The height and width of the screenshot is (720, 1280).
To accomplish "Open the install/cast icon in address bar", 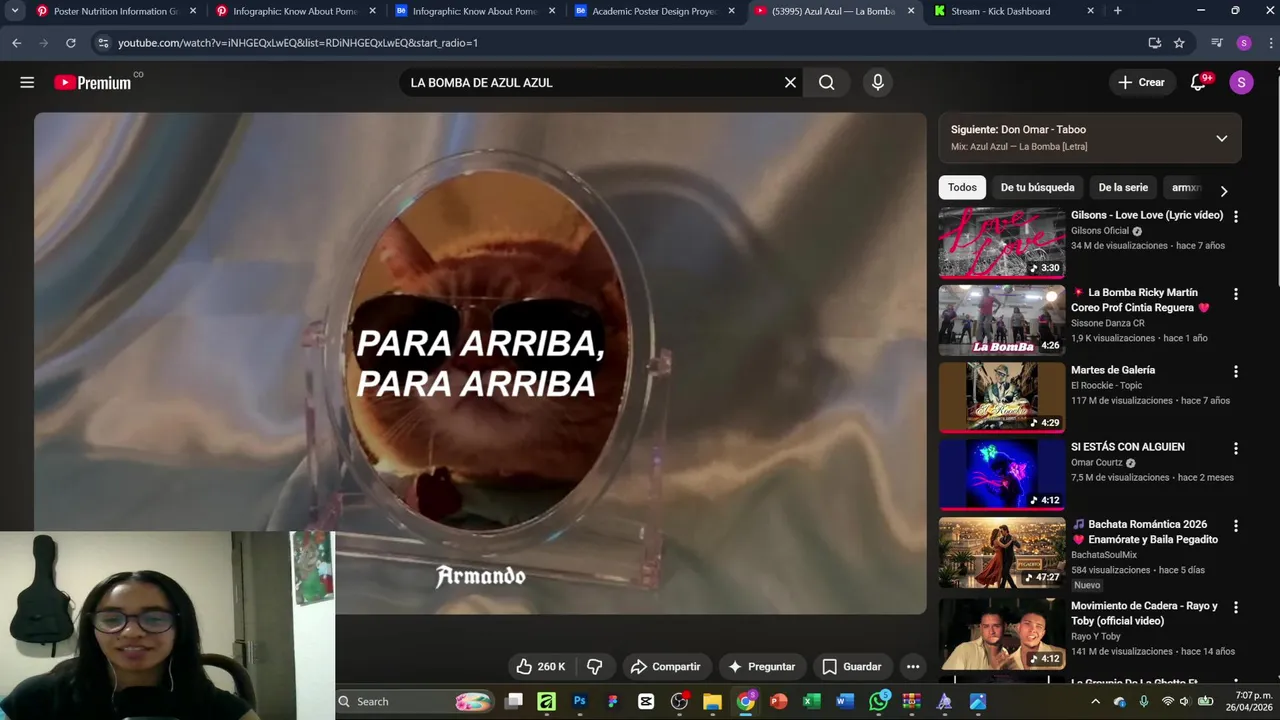I will pos(1154,43).
